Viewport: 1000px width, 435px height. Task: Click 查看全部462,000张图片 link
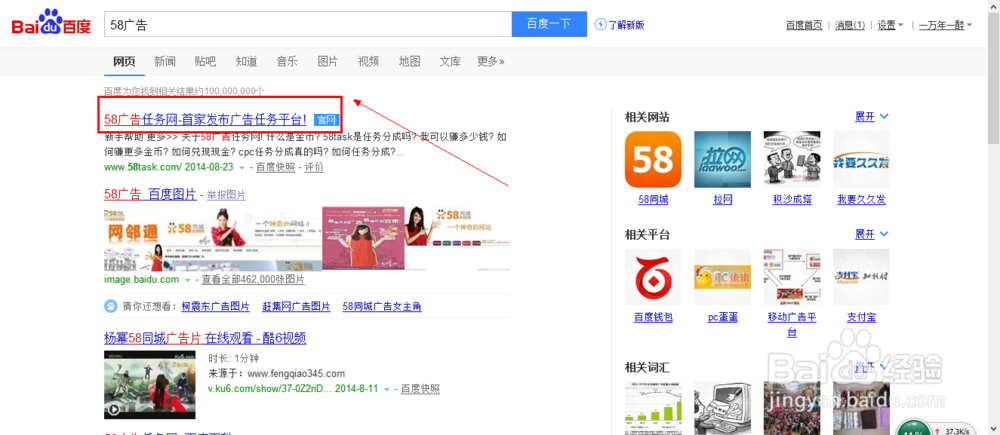(253, 280)
